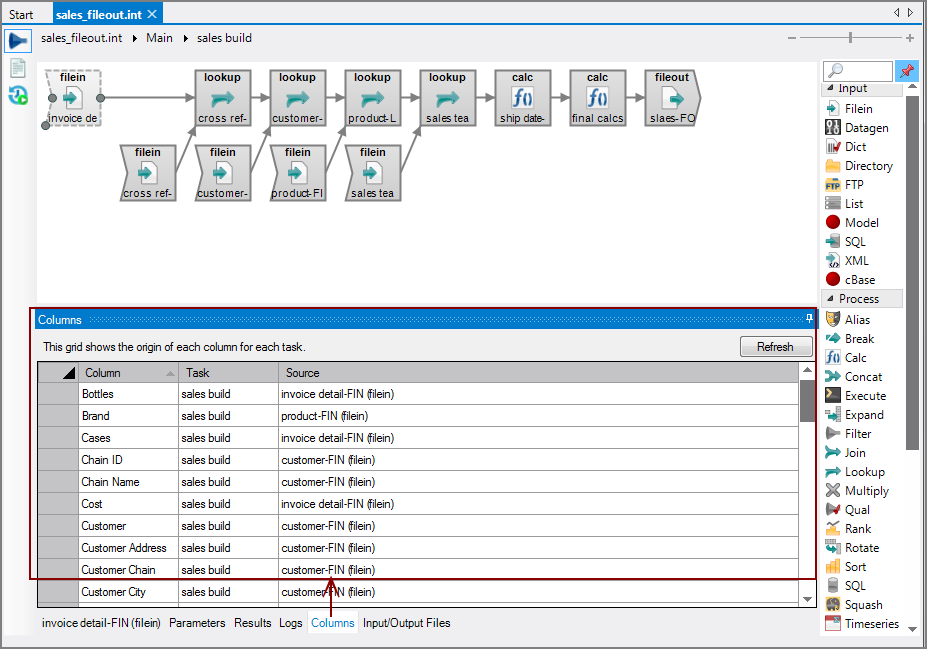Switch to the Logs tab

290,623
